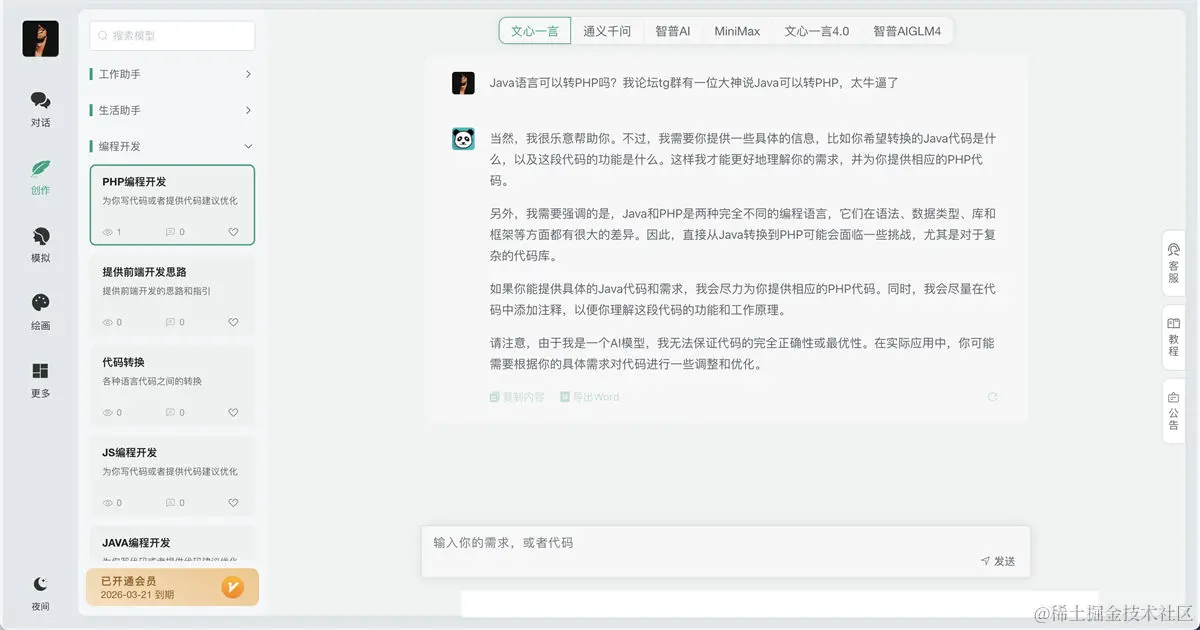Open the 对话 chat panel
The width and height of the screenshot is (1200, 630).
point(39,107)
